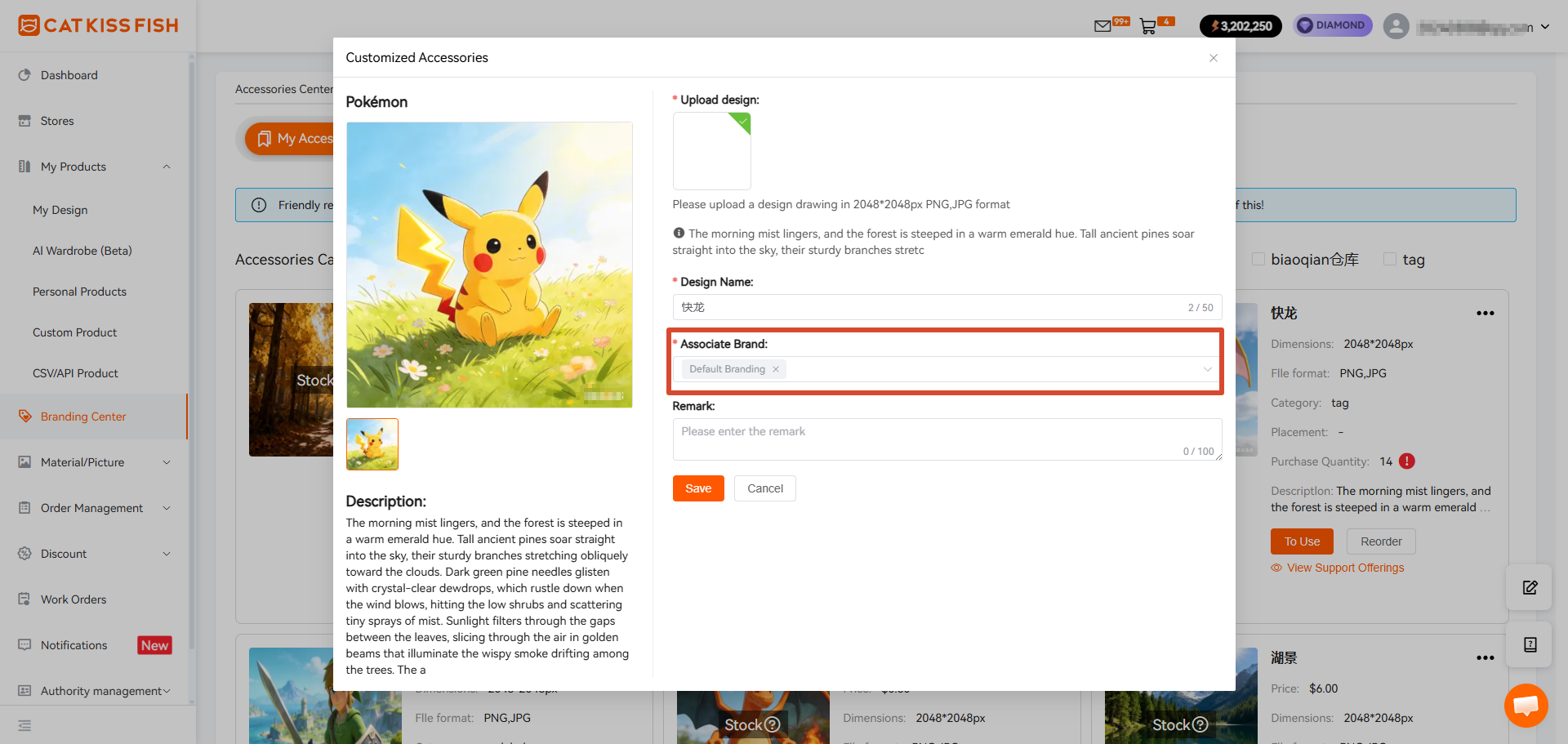The image size is (1568, 744).
Task: Select the small Pikachu thumbnail
Action: 372,444
